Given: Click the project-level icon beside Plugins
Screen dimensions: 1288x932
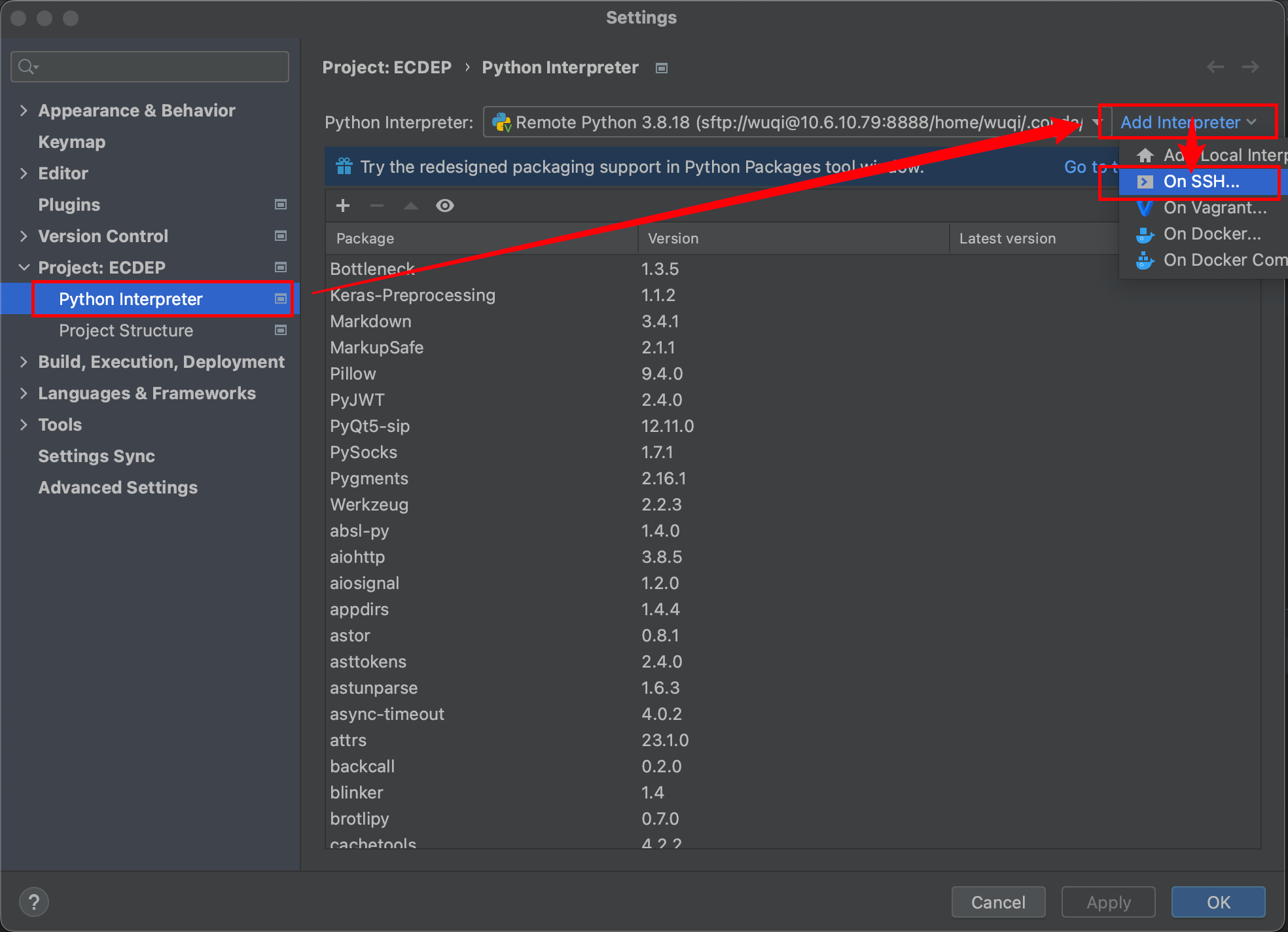Looking at the screenshot, I should (x=281, y=204).
